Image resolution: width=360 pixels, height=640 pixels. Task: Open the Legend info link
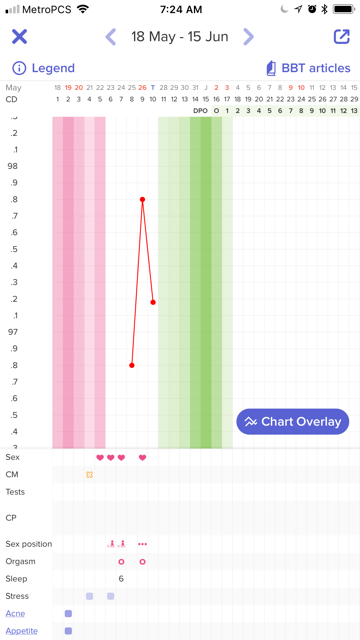tap(43, 68)
